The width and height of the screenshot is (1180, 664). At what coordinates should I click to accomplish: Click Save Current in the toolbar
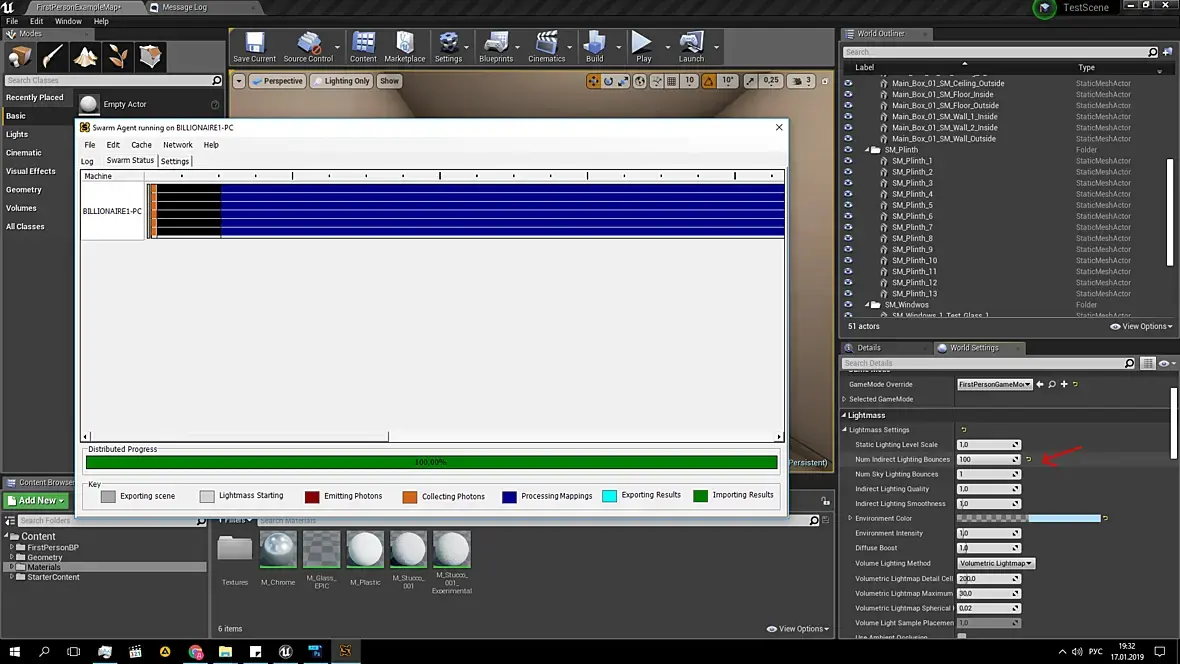point(254,47)
